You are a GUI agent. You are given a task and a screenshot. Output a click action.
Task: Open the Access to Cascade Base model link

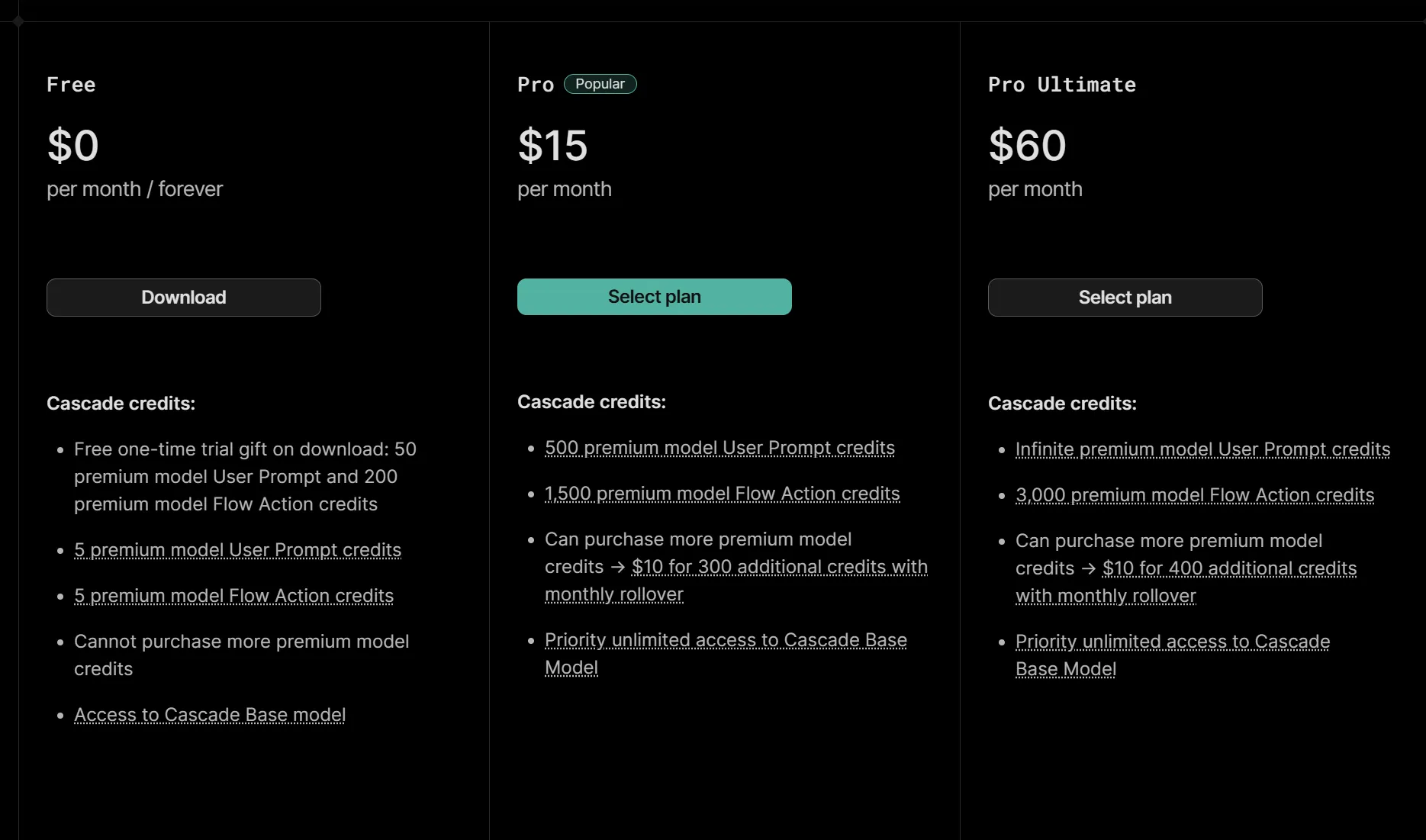point(210,715)
